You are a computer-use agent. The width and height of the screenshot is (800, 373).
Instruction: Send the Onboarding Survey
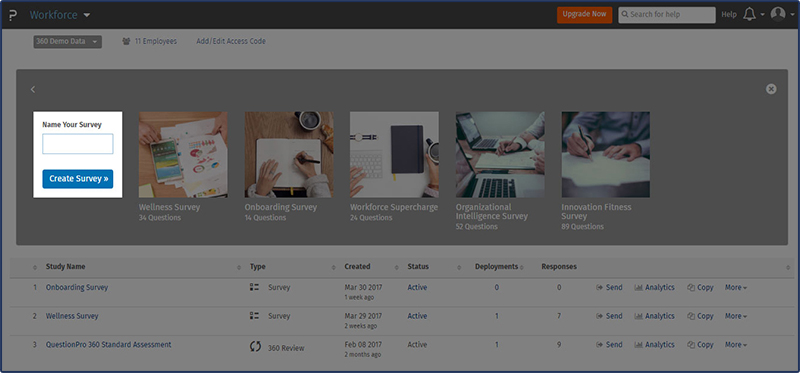609,287
